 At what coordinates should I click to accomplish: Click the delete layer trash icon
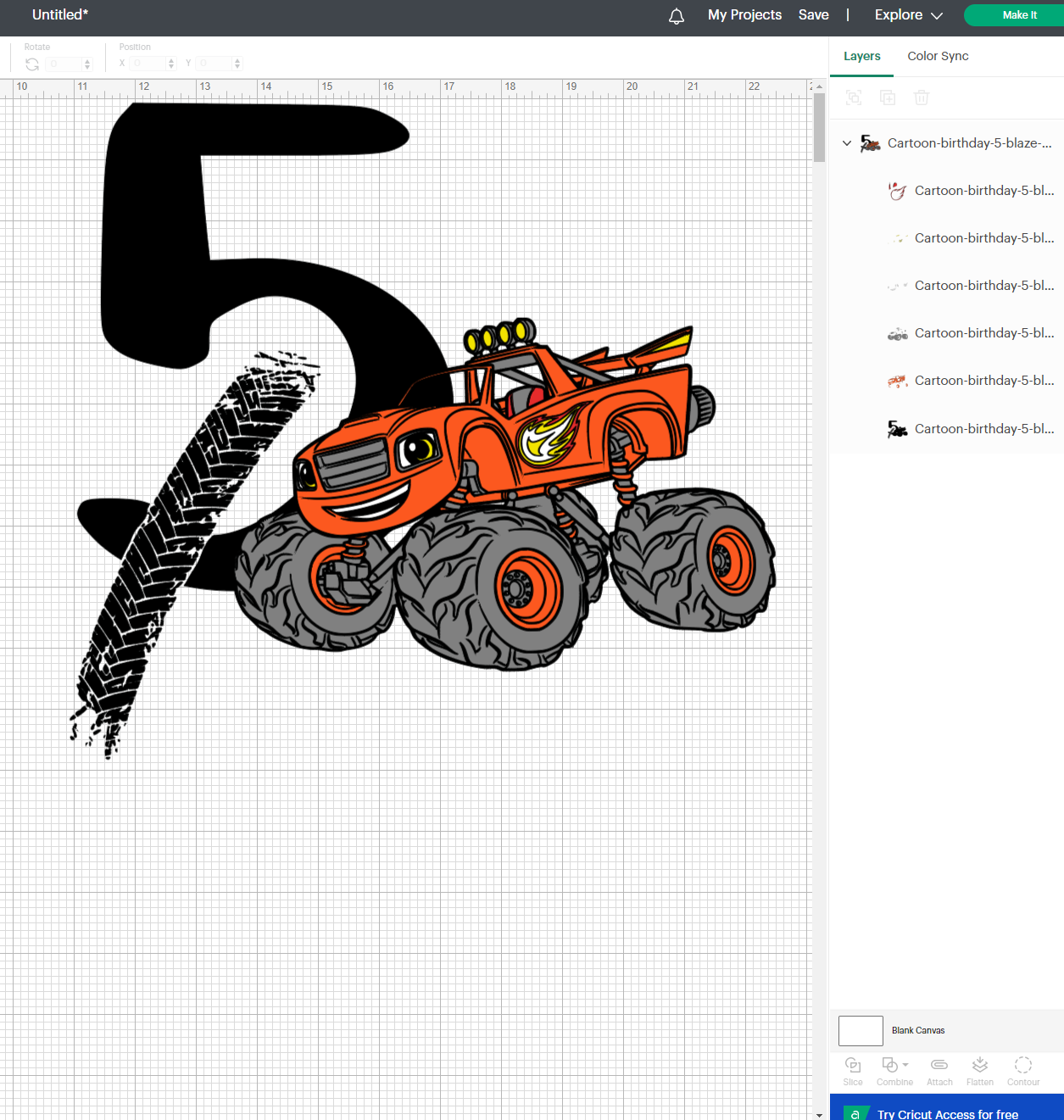click(922, 98)
